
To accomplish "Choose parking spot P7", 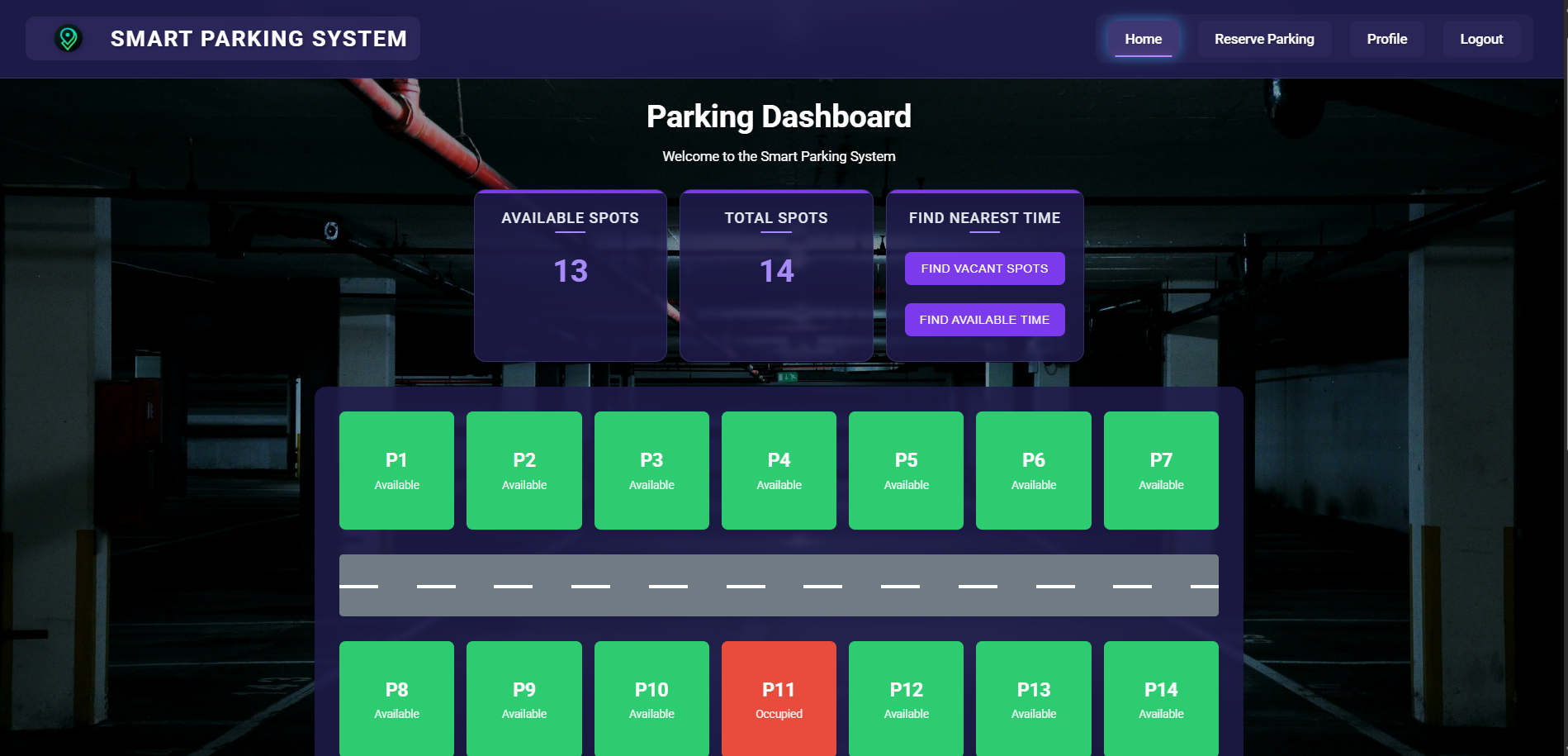I will point(1160,470).
